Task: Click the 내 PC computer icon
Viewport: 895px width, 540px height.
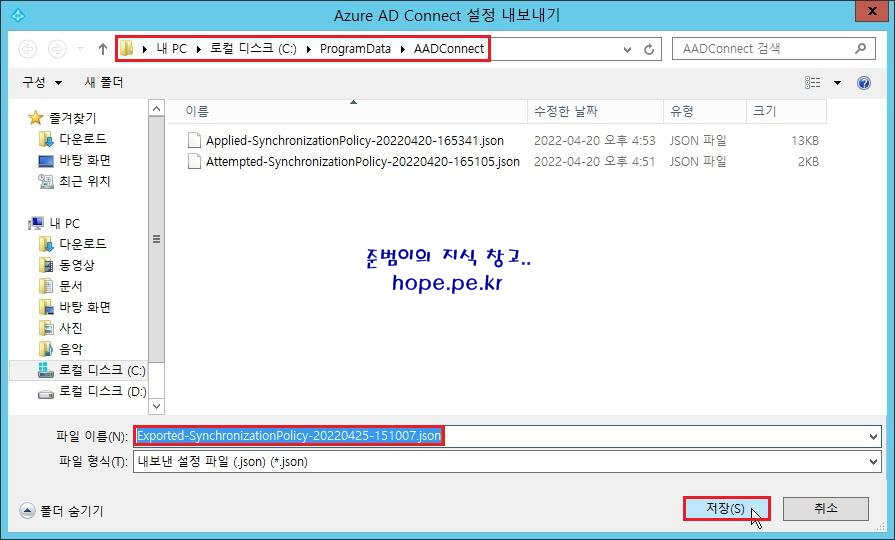Action: [37, 223]
